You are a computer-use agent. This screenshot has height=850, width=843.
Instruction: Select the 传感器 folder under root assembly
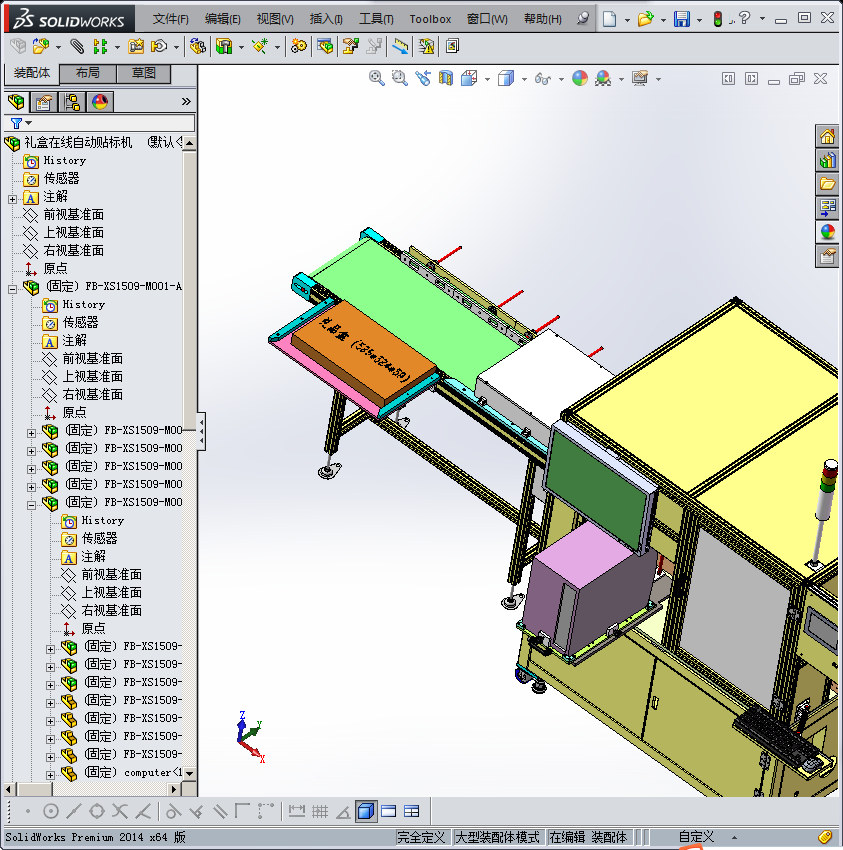[61, 178]
